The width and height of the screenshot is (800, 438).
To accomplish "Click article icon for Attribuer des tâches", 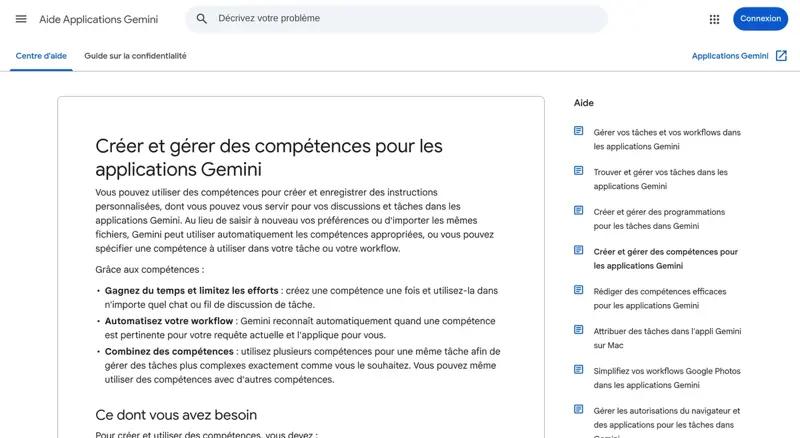I will click(x=579, y=330).
